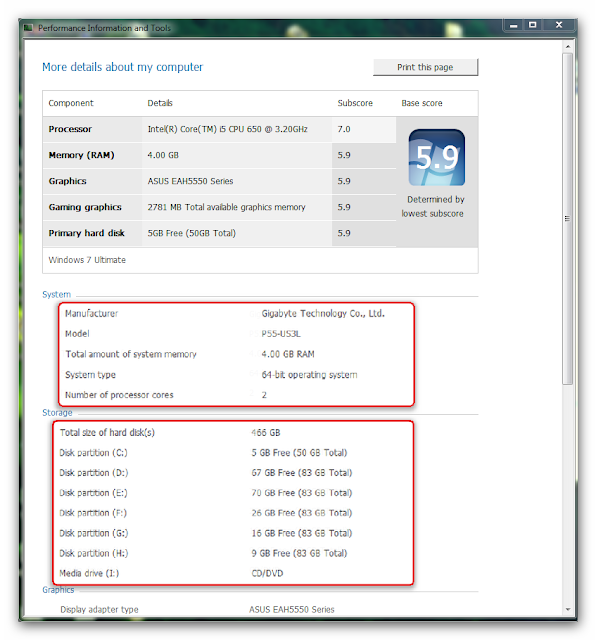Image resolution: width=596 pixels, height=640 pixels.
Task: Click the scrollbar down arrow
Action: 567,609
